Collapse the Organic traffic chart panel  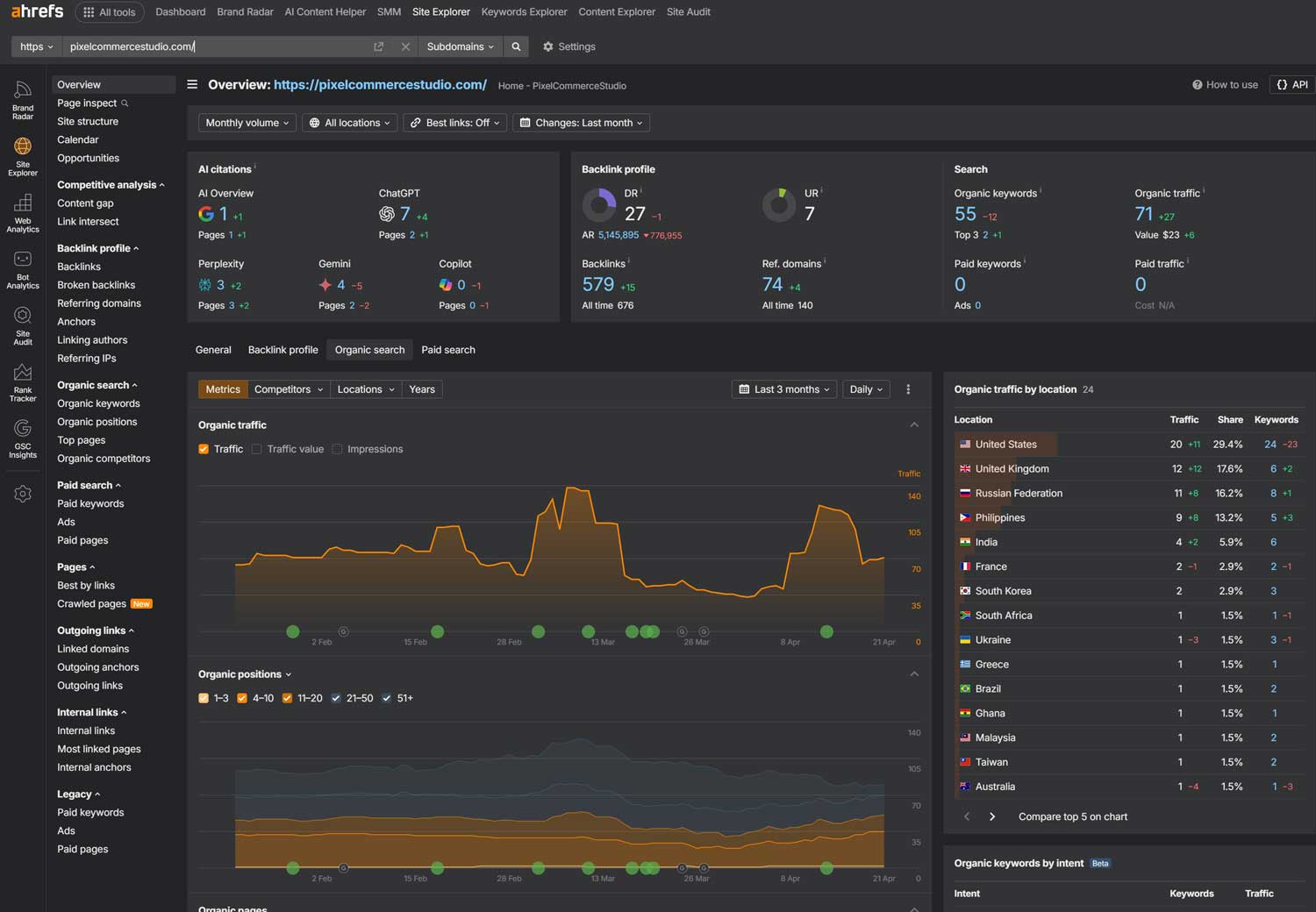pos(914,424)
